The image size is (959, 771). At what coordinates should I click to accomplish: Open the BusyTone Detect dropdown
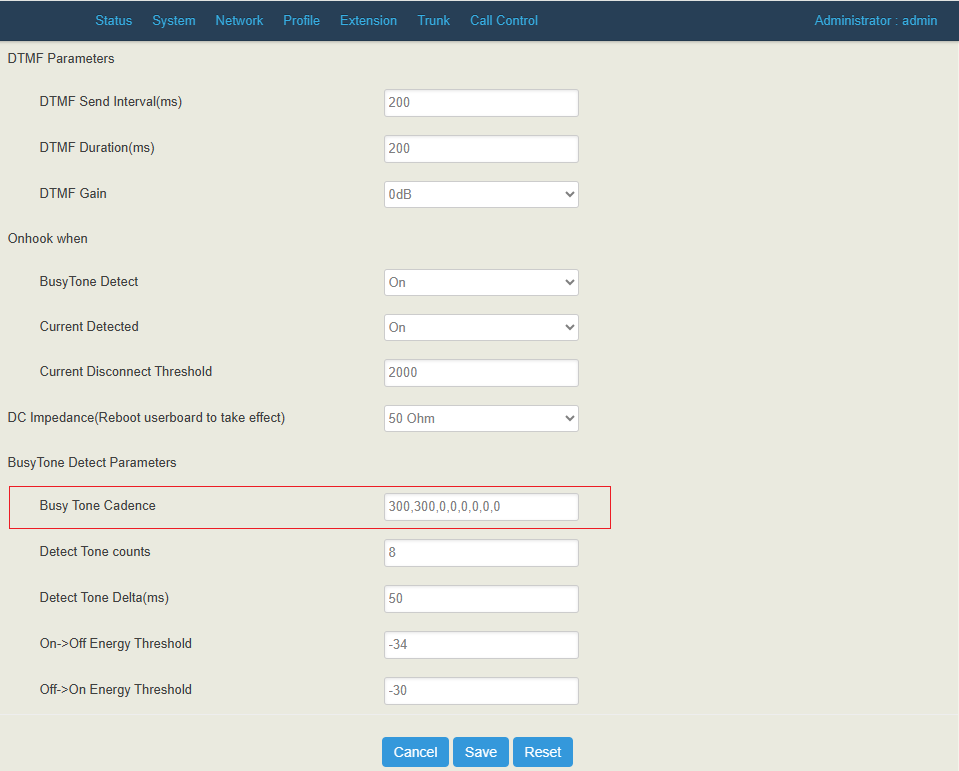coord(481,282)
